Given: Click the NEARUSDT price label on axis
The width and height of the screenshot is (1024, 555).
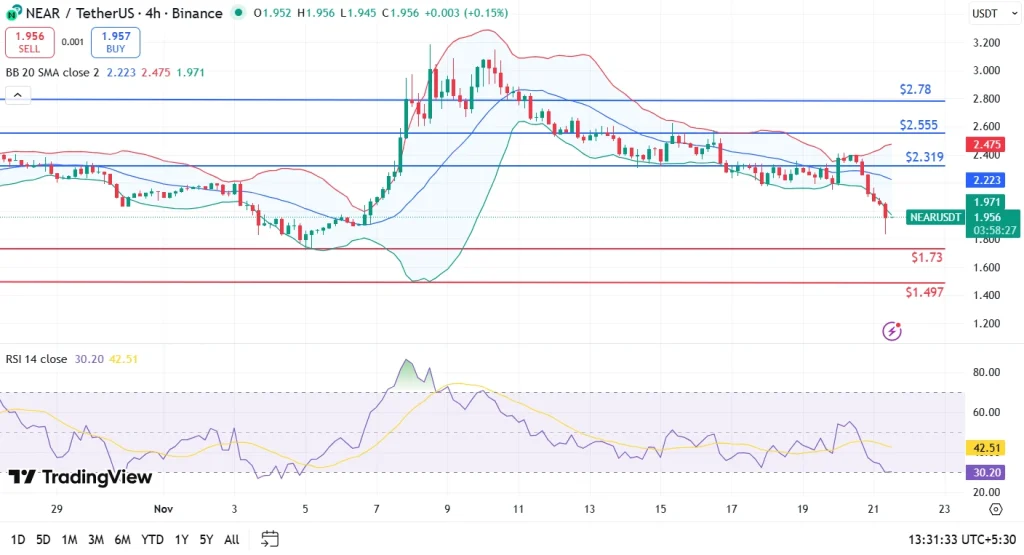Looking at the screenshot, I should [x=936, y=217].
